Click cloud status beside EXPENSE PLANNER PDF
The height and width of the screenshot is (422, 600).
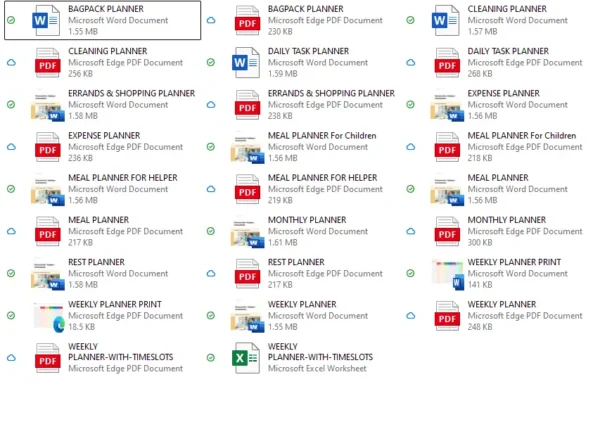[11, 147]
